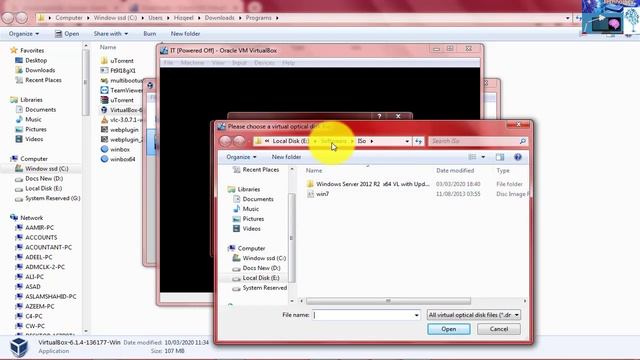640x360 pixels.
Task: Click the blue help icon in dialog
Action: click(x=518, y=157)
